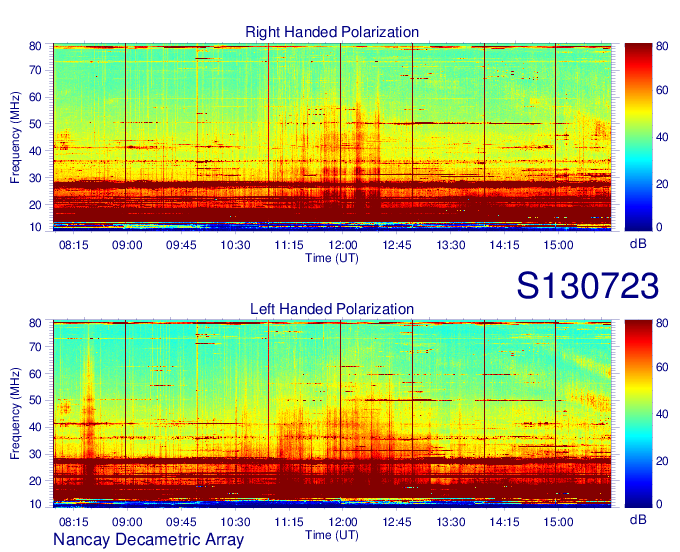The height and width of the screenshot is (552, 680).
Task: Click 13:30 tick on Right Handed time axis
Action: coord(451,245)
